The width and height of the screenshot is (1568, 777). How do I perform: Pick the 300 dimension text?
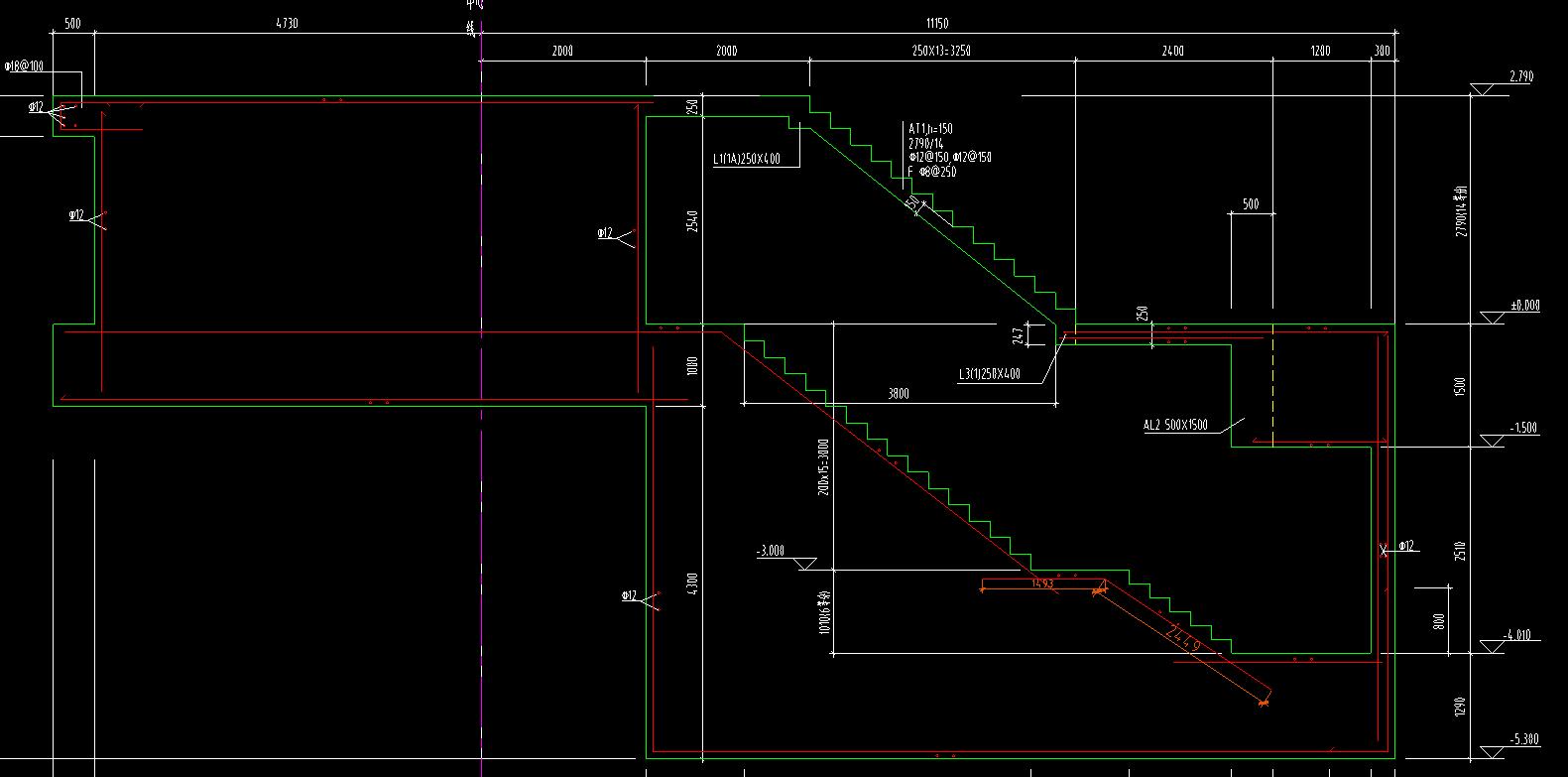tap(1383, 51)
